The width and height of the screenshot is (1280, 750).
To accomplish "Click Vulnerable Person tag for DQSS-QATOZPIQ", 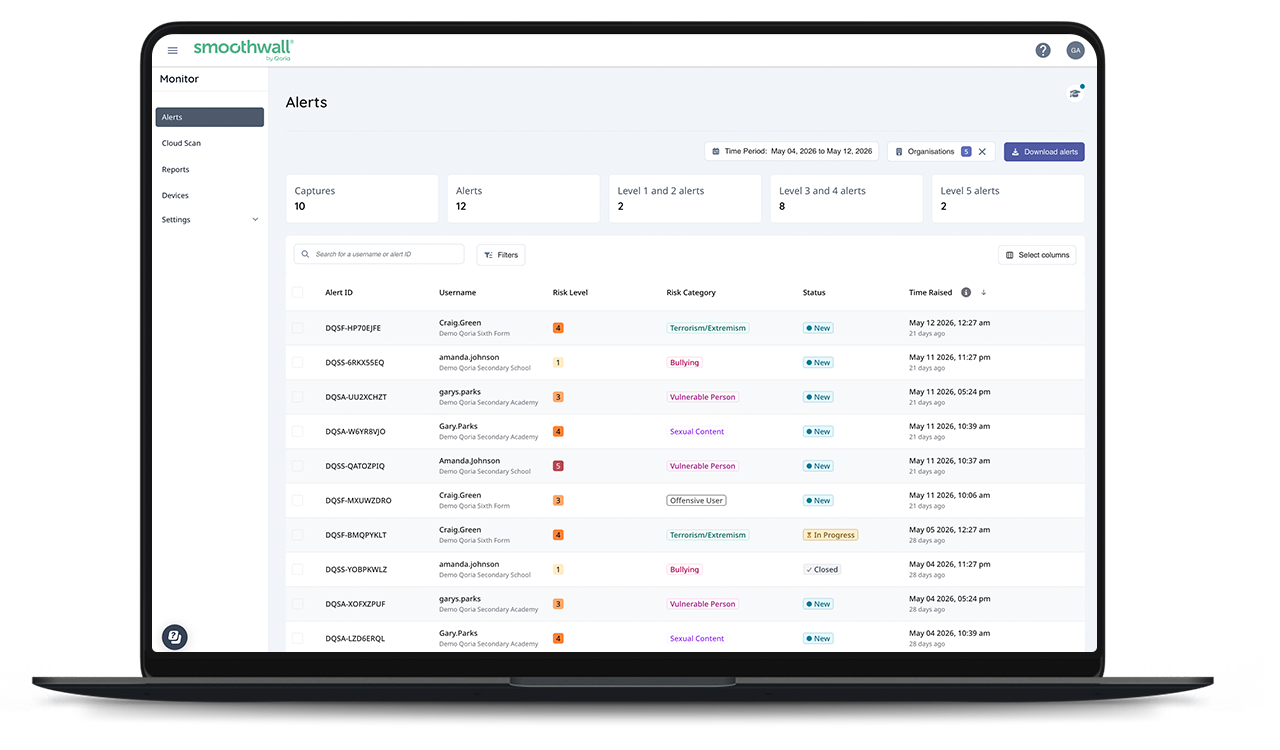I will [702, 466].
